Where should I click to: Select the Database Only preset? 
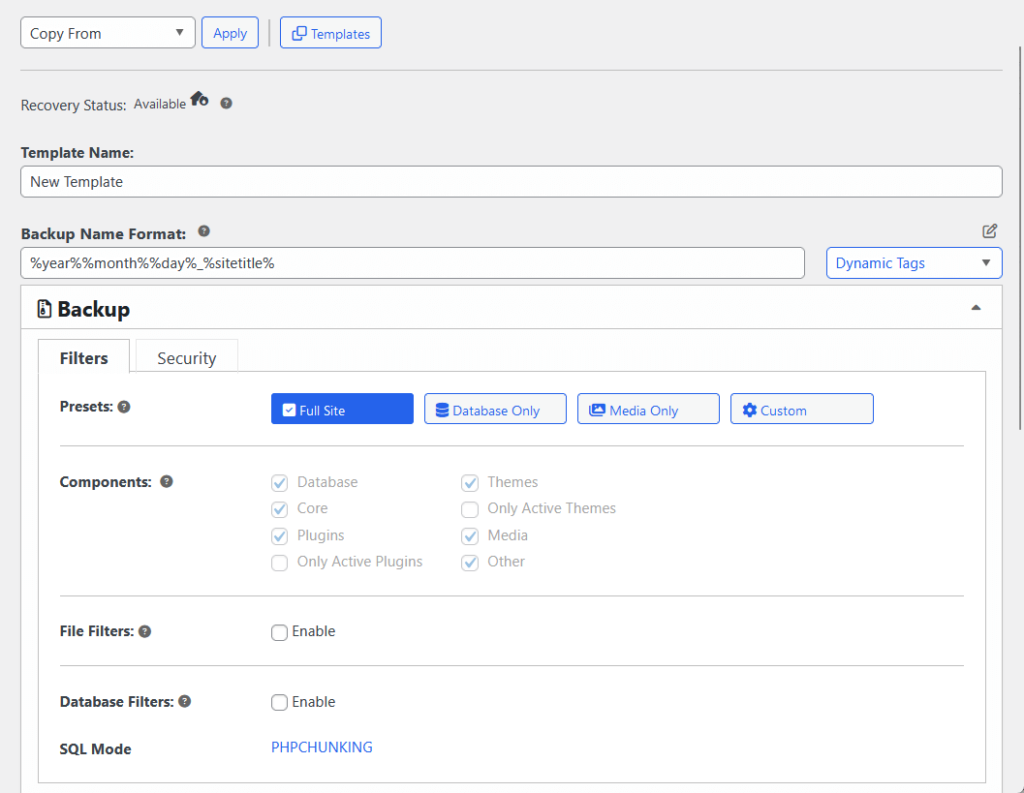[495, 409]
